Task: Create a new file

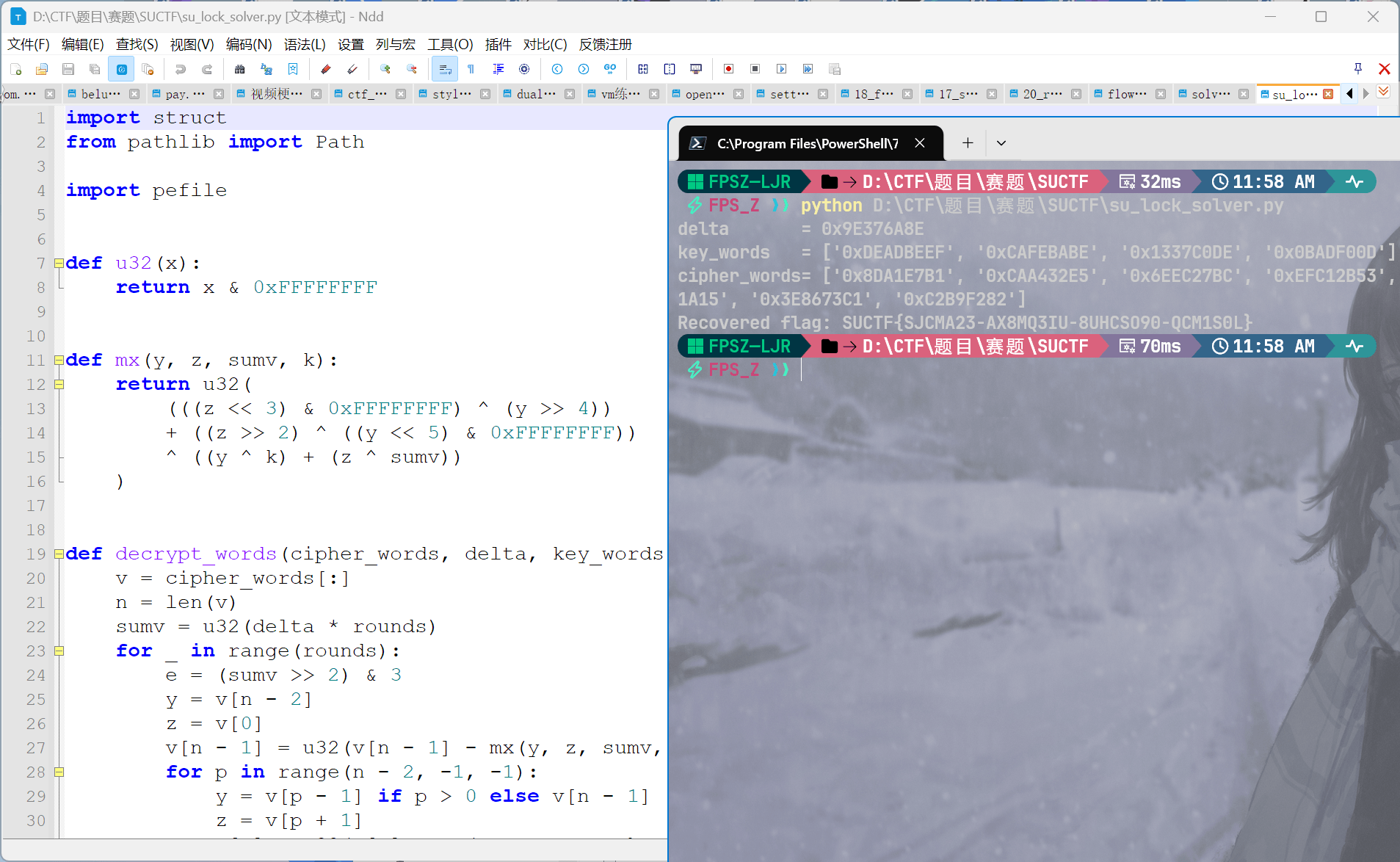Action: [x=16, y=69]
